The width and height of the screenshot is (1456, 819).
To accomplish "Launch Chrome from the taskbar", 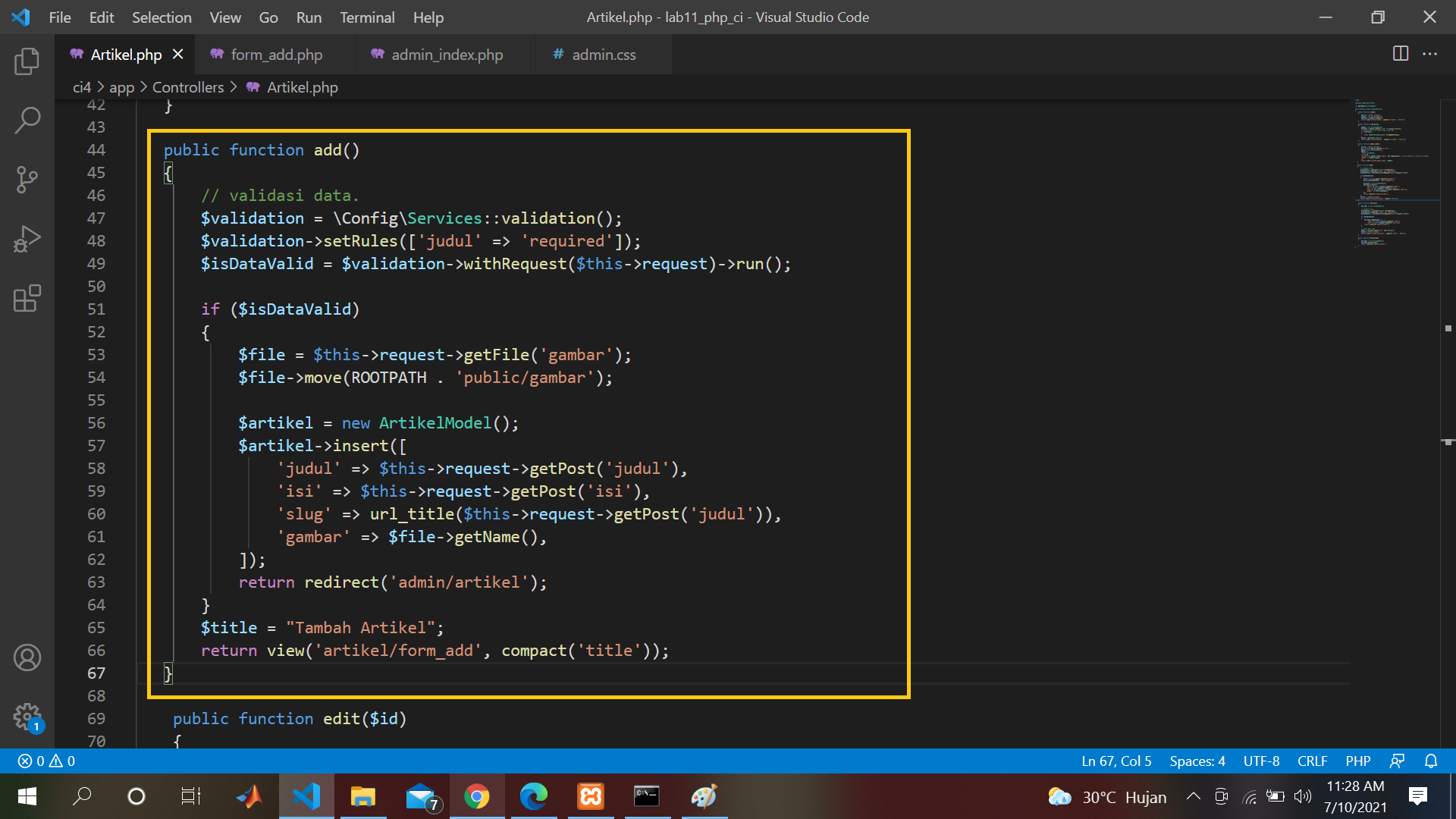I will (477, 796).
